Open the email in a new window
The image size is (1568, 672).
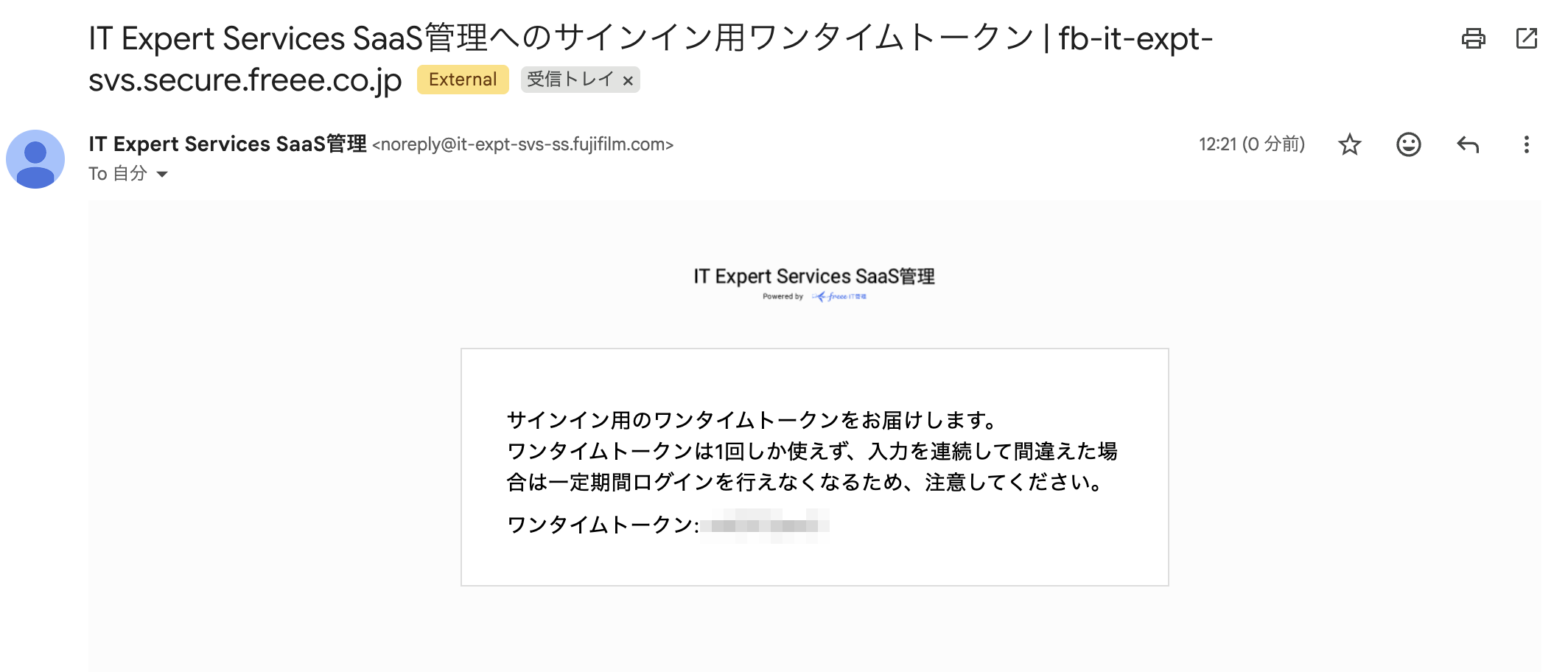point(1526,38)
